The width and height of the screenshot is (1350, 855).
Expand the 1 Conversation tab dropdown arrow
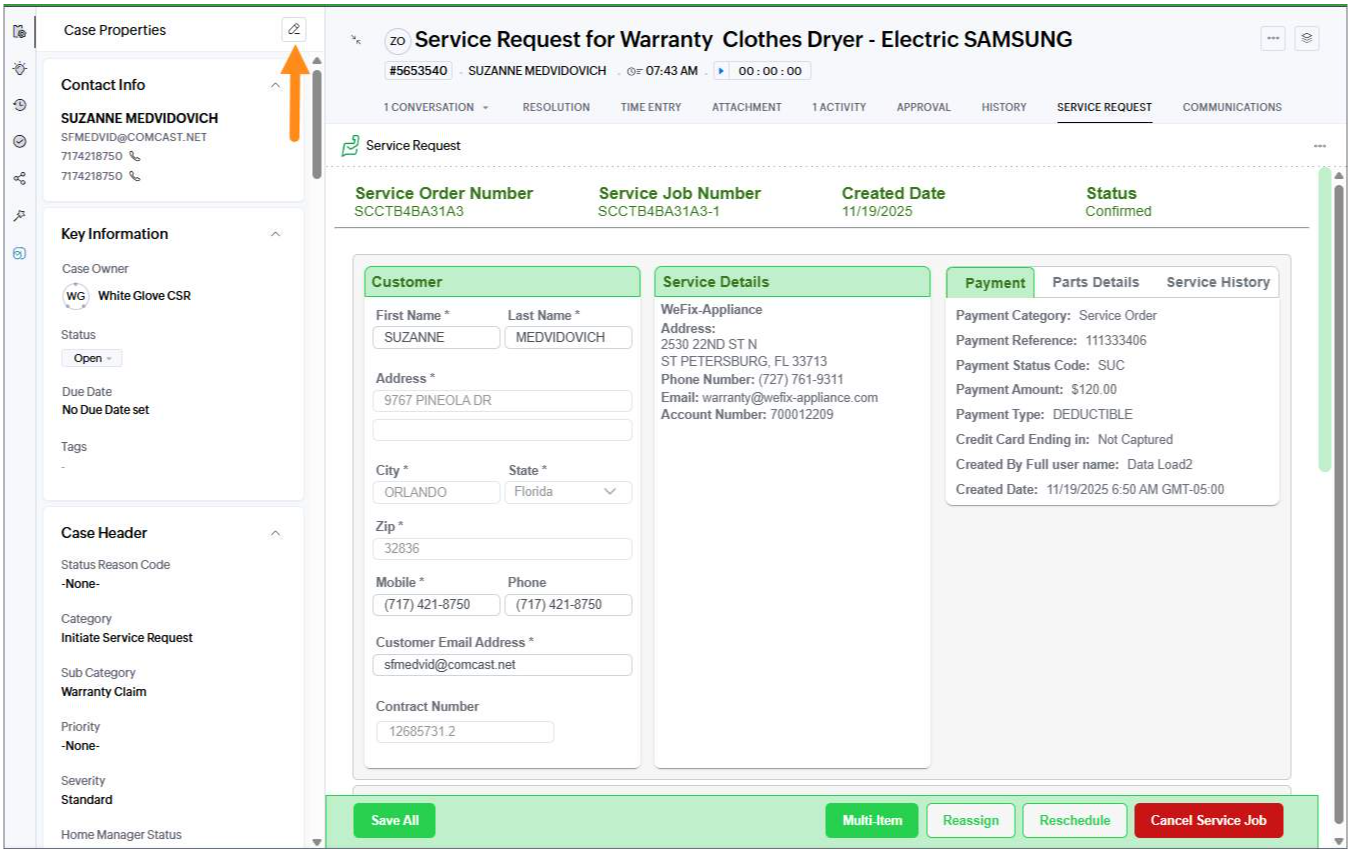(x=486, y=108)
